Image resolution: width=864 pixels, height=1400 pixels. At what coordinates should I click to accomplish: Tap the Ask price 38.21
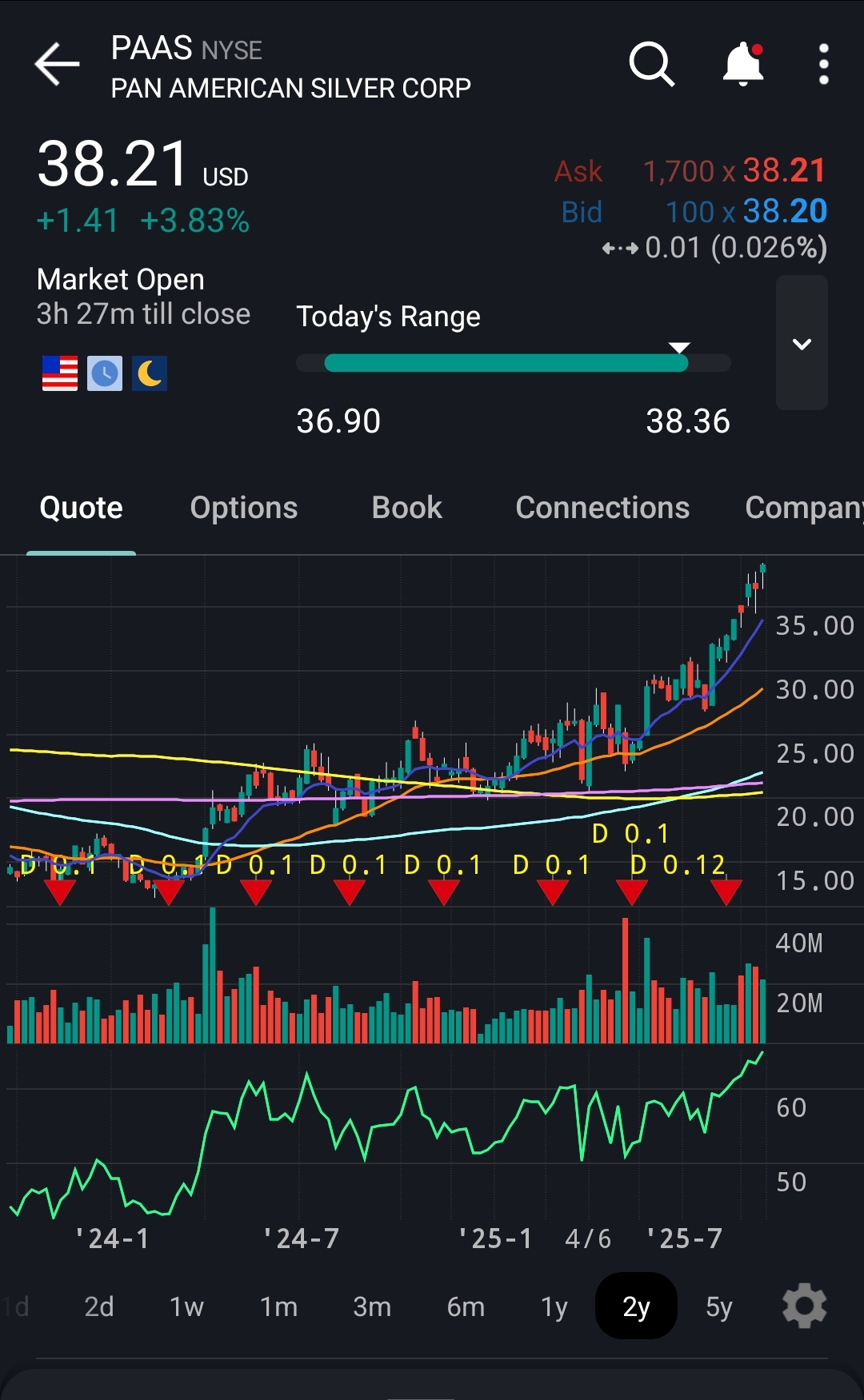tap(784, 170)
